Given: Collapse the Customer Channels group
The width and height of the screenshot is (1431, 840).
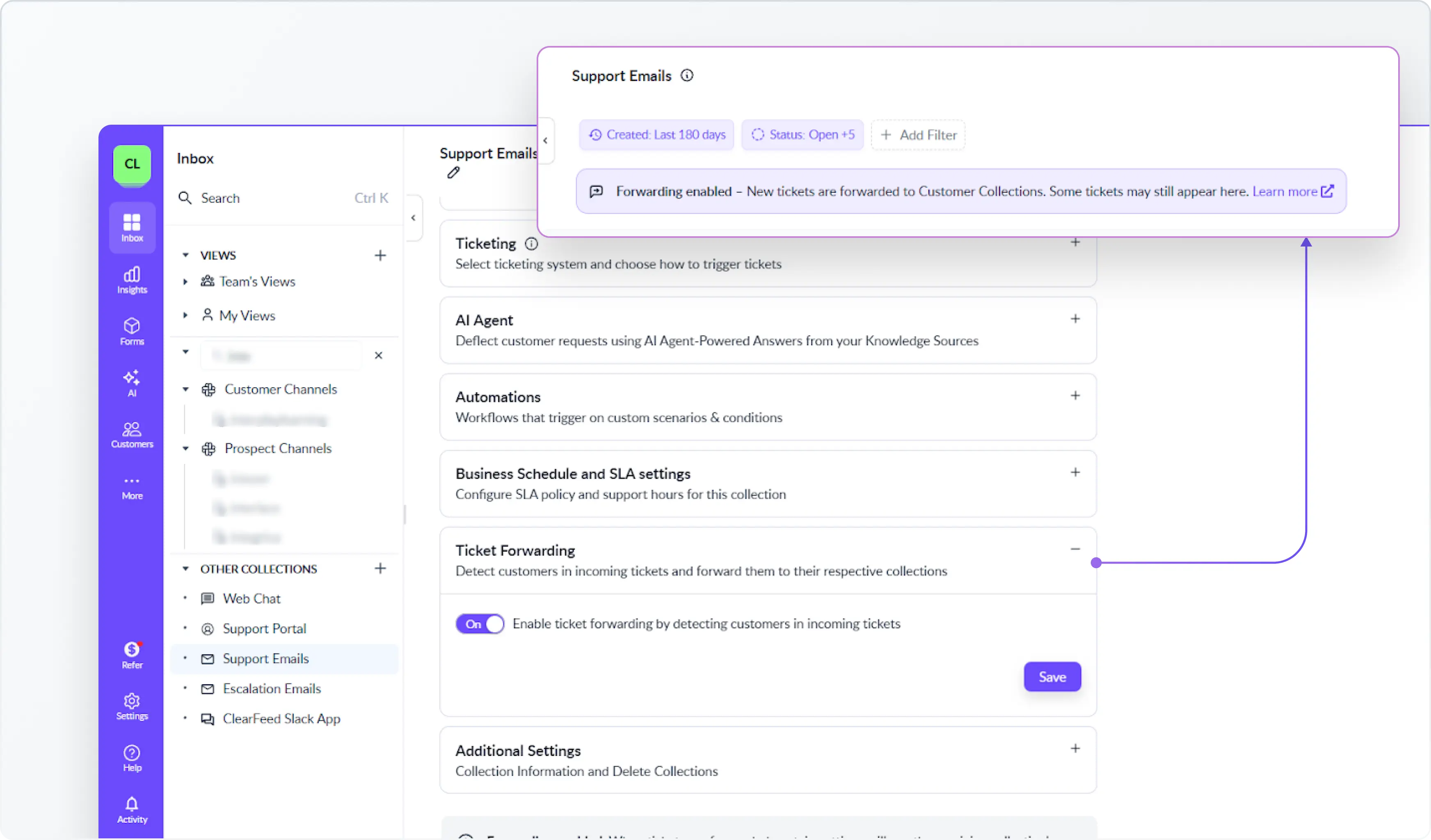Looking at the screenshot, I should pyautogui.click(x=185, y=389).
